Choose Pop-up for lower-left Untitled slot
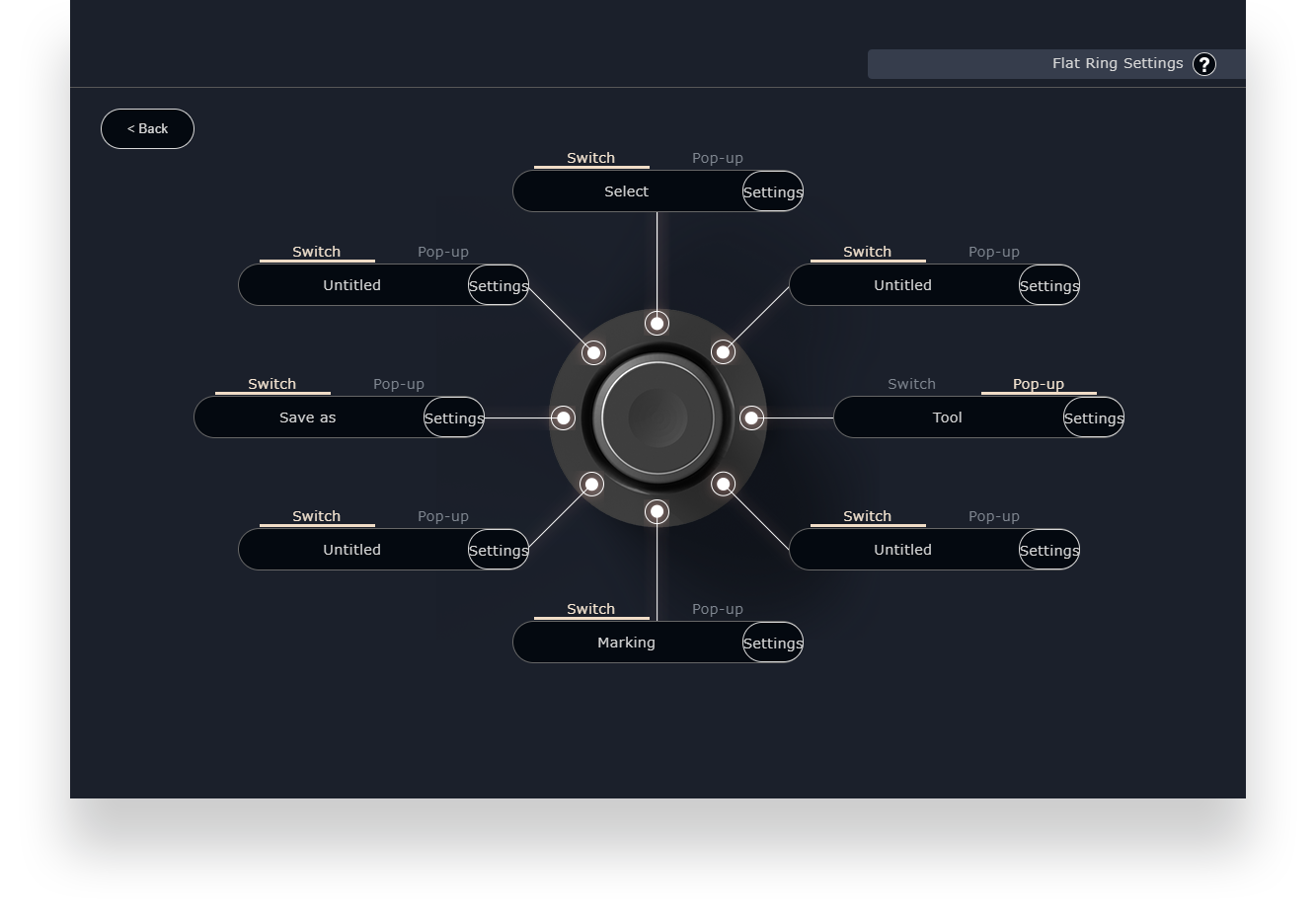 (443, 516)
